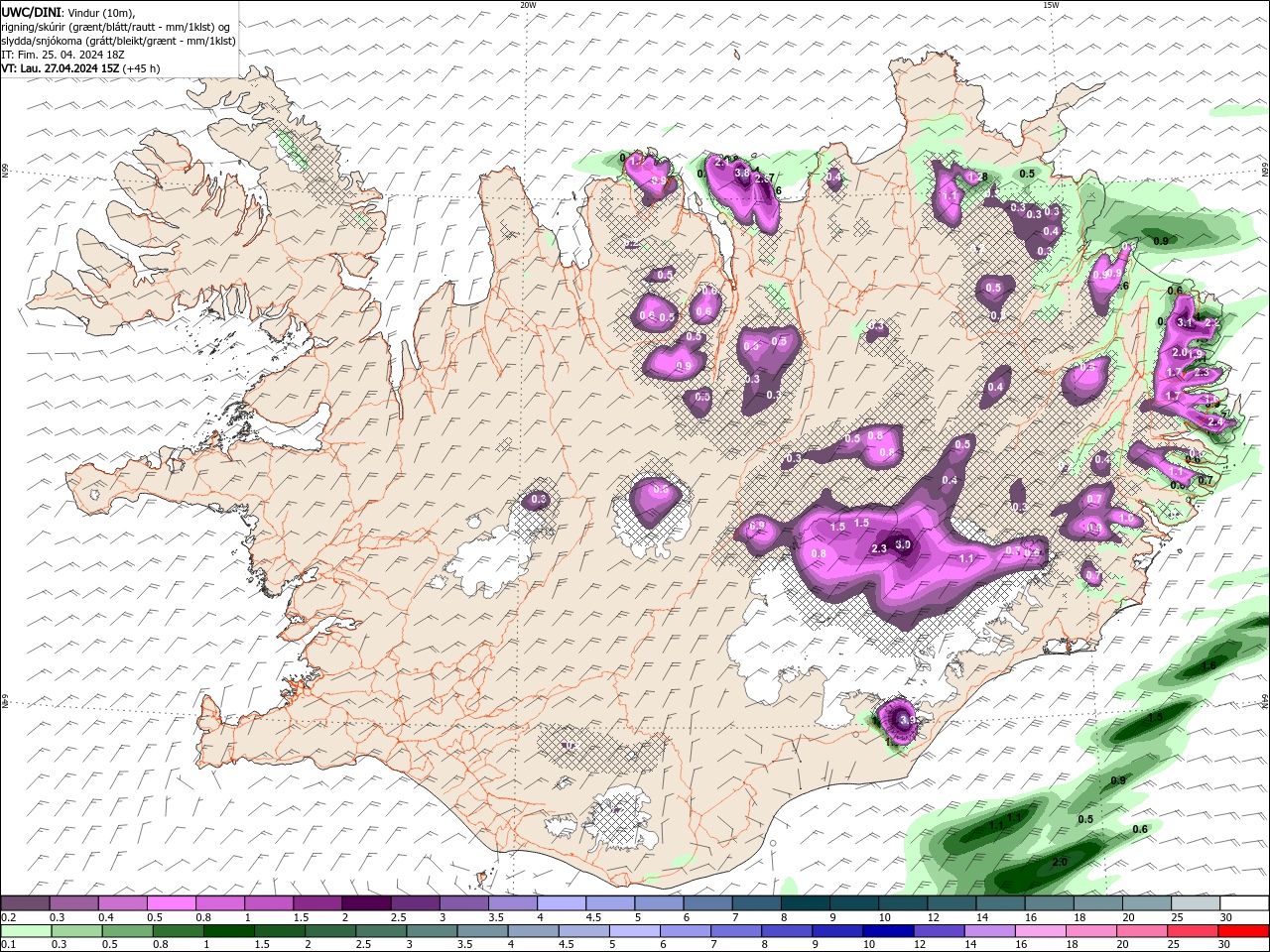Click the 'VT: Lau. 27.04.2024 15Z' valid time
The width and height of the screenshot is (1270, 952).
pos(62,68)
